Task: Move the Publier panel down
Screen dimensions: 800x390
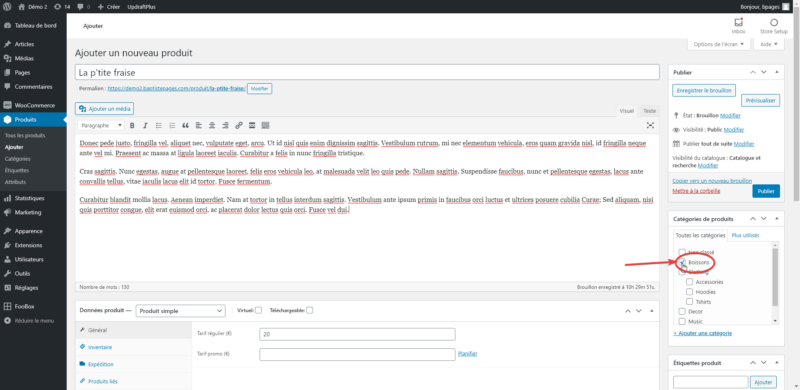Action: (764, 72)
